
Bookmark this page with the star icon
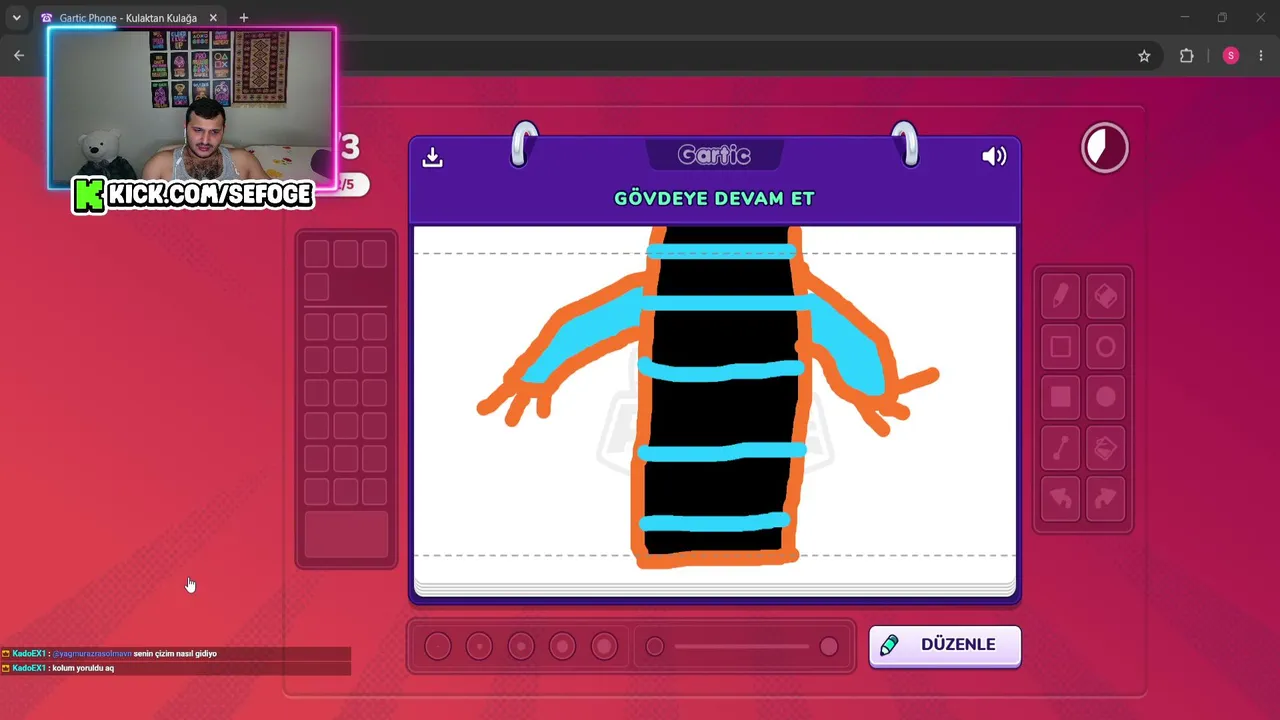click(1144, 56)
